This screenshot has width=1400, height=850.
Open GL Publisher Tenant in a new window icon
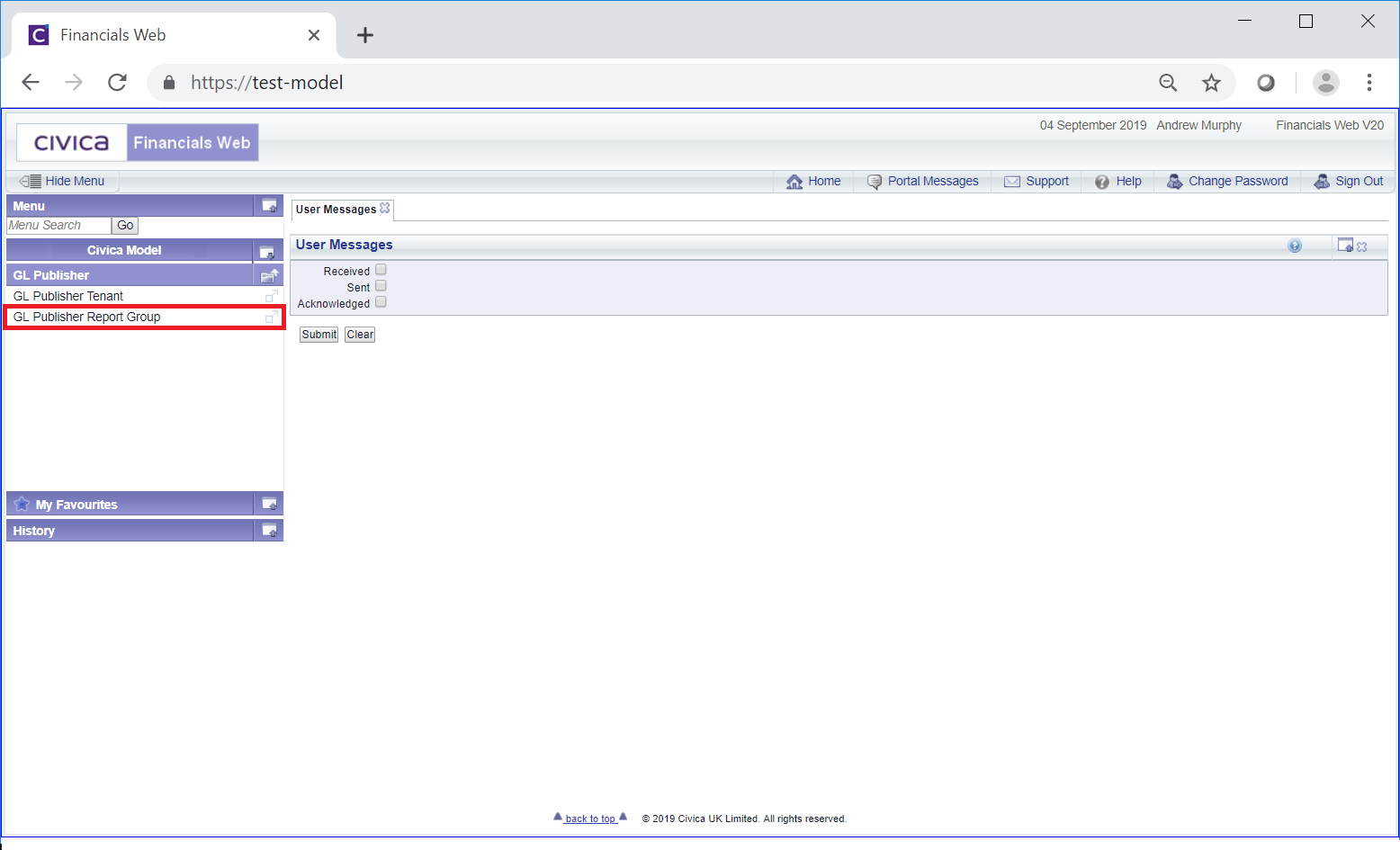pos(271,296)
